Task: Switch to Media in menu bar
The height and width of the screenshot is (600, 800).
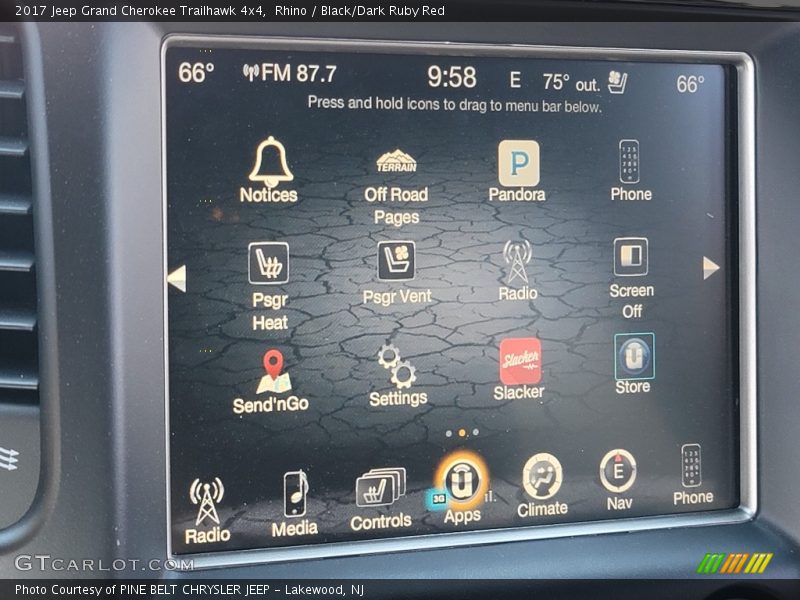Action: coord(295,504)
